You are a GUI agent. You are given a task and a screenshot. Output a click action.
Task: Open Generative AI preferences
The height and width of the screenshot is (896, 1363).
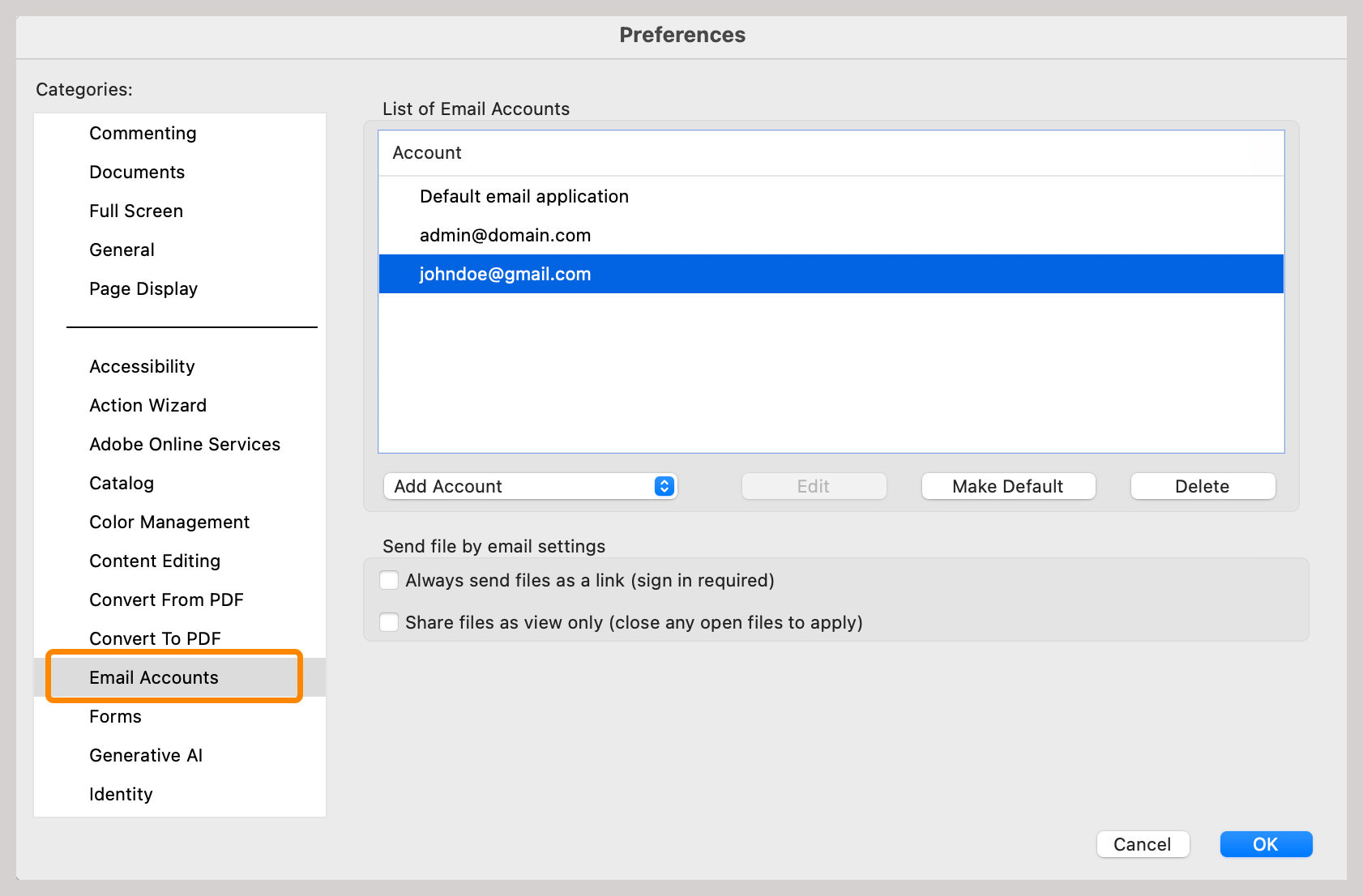click(x=146, y=755)
